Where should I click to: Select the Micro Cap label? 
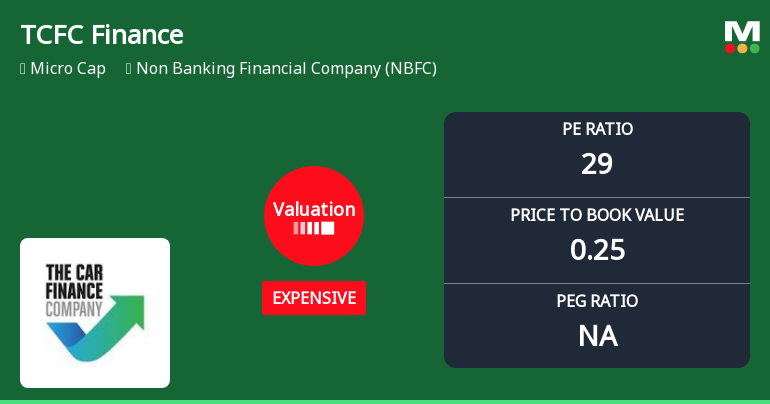pyautogui.click(x=68, y=69)
